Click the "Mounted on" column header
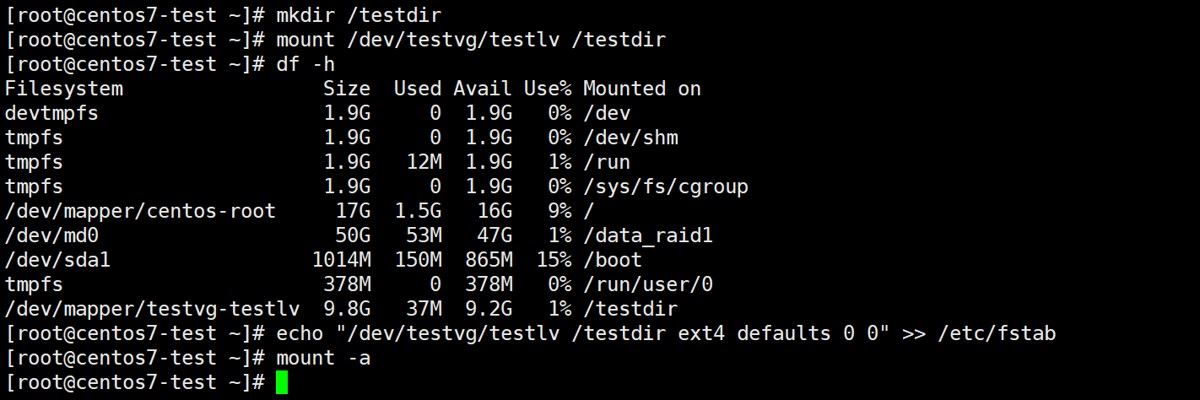This screenshot has width=1200, height=400. (642, 89)
